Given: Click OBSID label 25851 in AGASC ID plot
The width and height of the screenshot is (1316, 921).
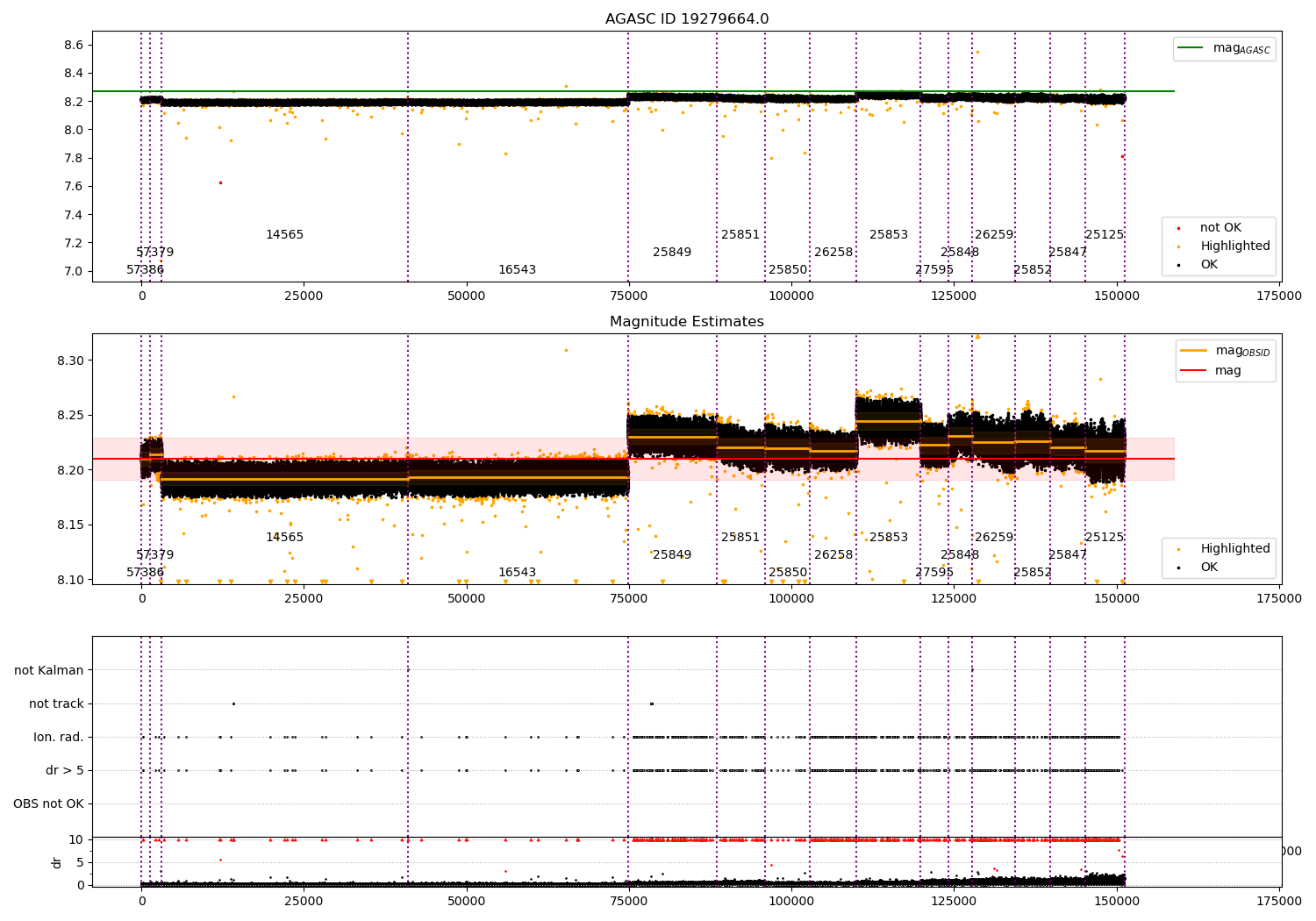Looking at the screenshot, I should 740,234.
